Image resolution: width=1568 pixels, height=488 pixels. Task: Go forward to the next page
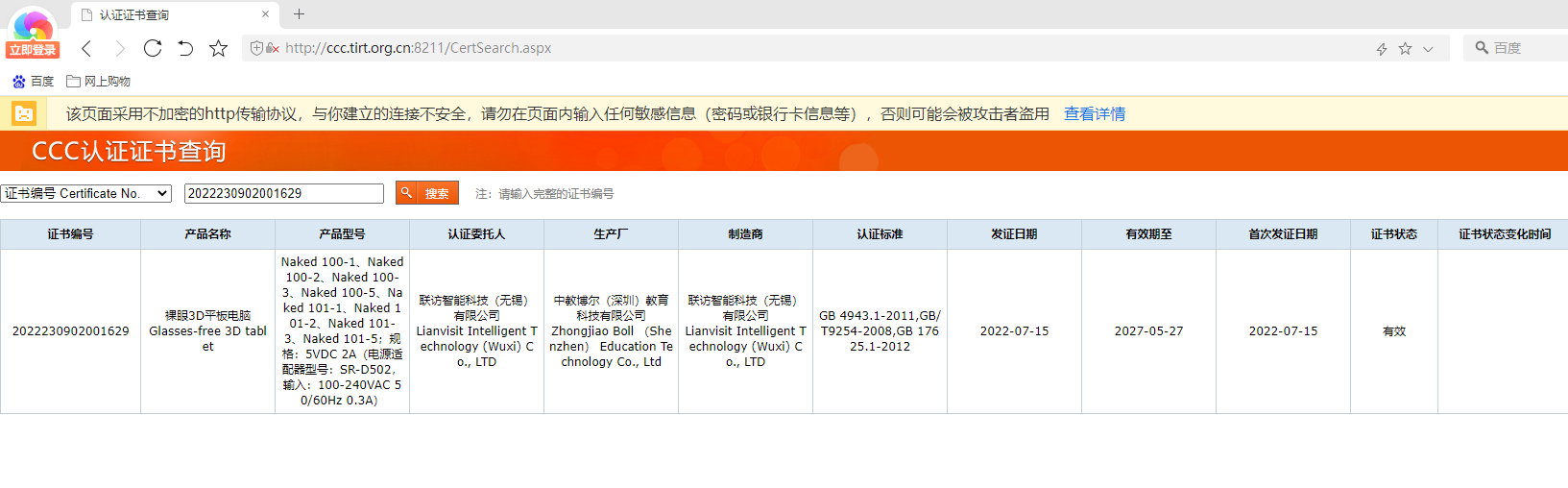point(119,48)
